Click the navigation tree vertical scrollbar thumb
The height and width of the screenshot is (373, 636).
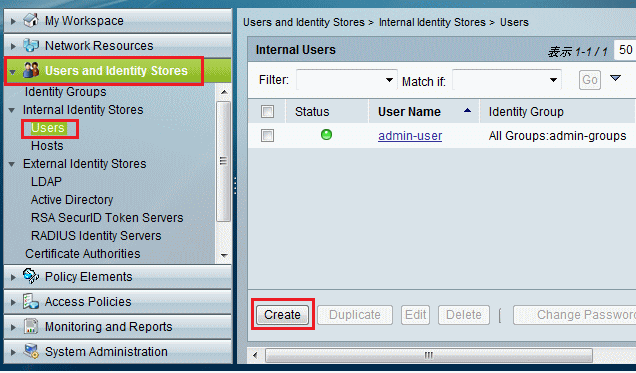223,161
